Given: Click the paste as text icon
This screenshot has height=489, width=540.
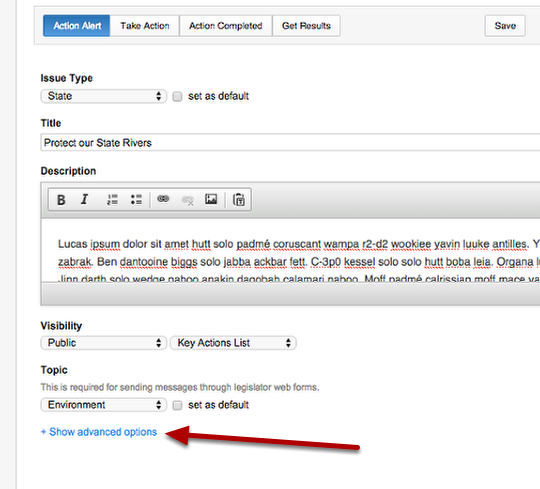Looking at the screenshot, I should tap(239, 200).
